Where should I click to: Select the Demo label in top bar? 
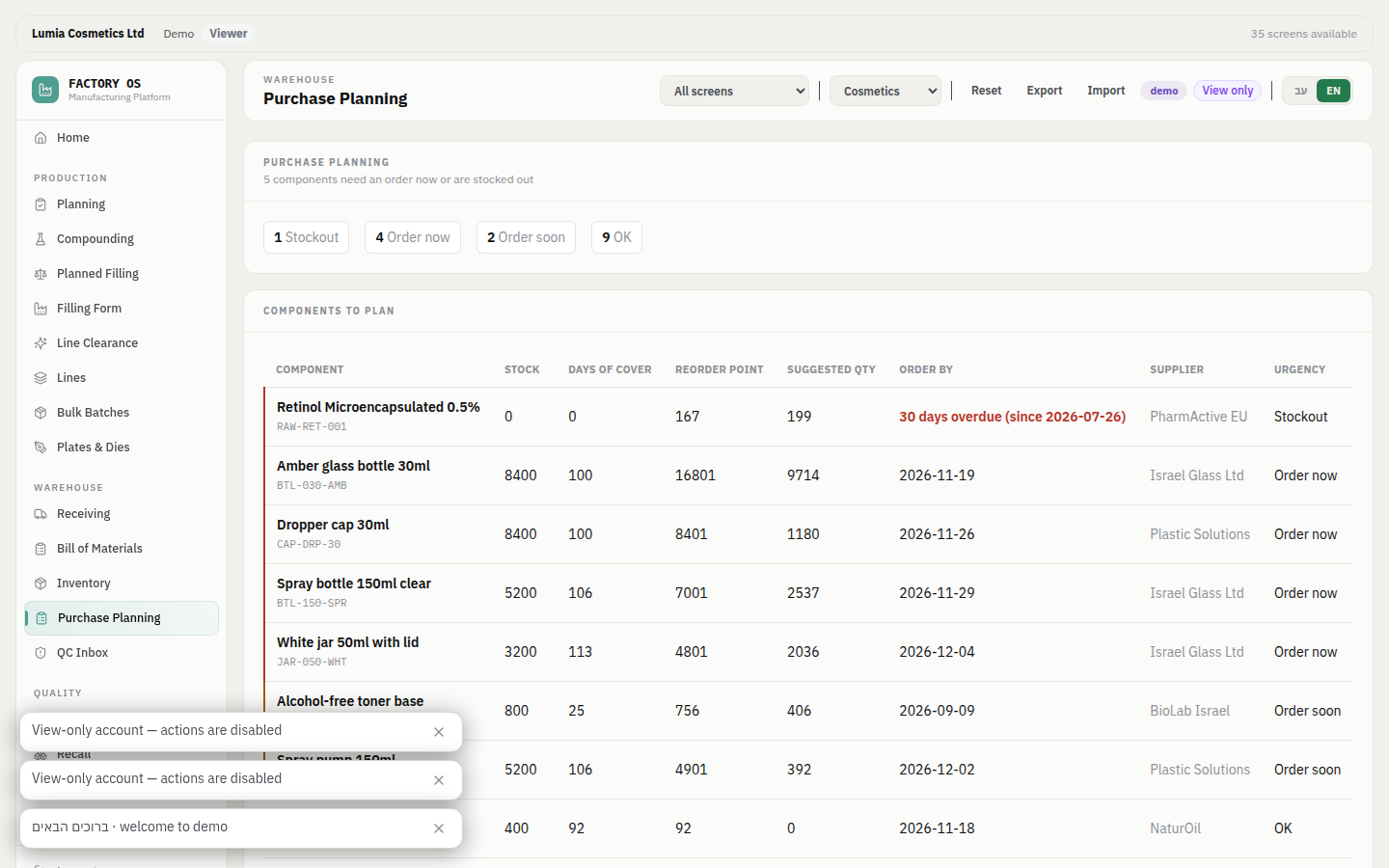click(x=178, y=34)
